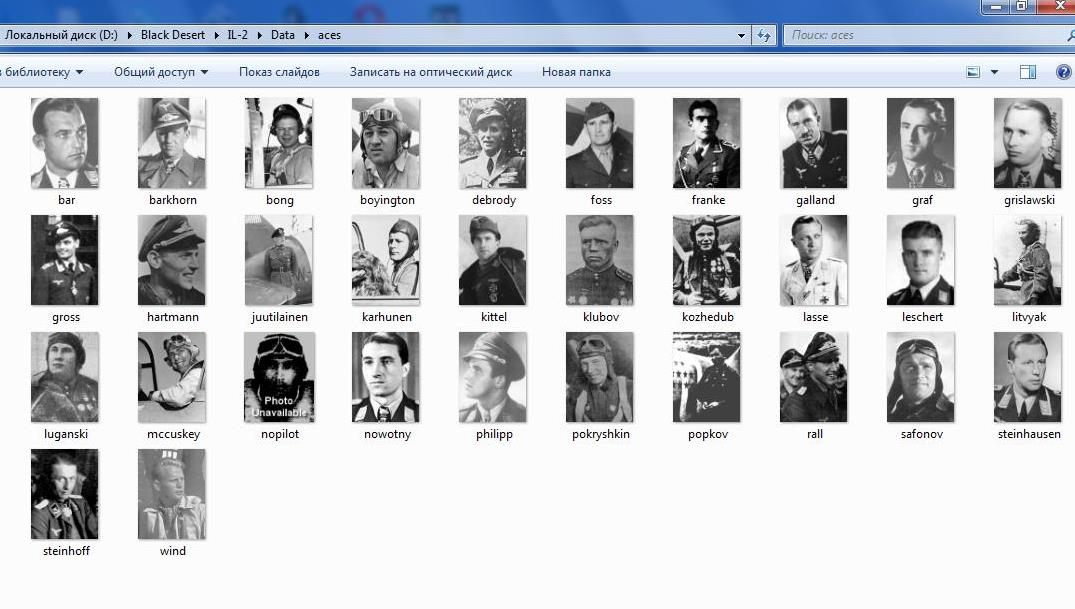
Task: Restore the Explorer window size
Action: click(1022, 6)
